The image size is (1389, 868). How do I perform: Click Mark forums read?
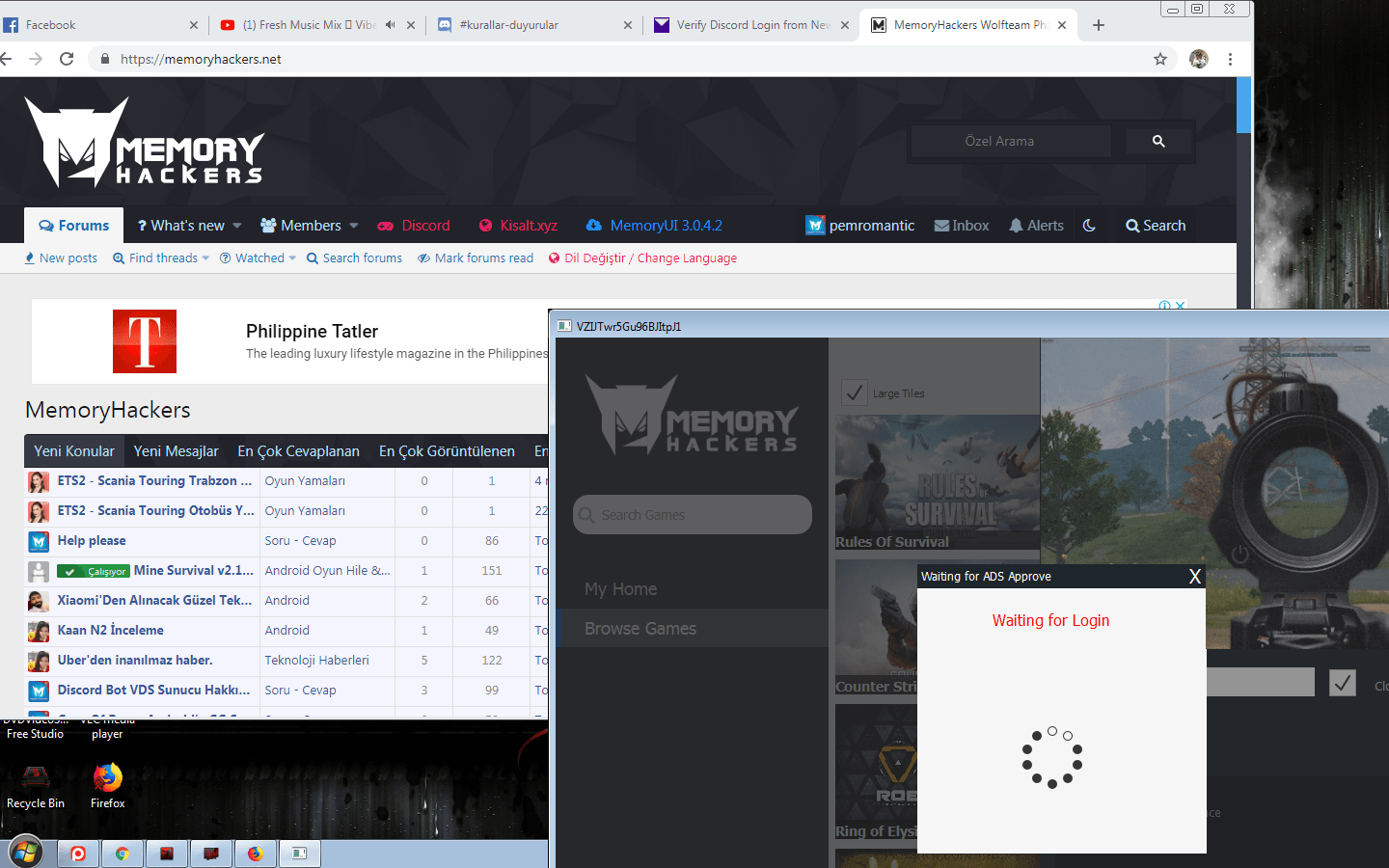click(x=476, y=258)
